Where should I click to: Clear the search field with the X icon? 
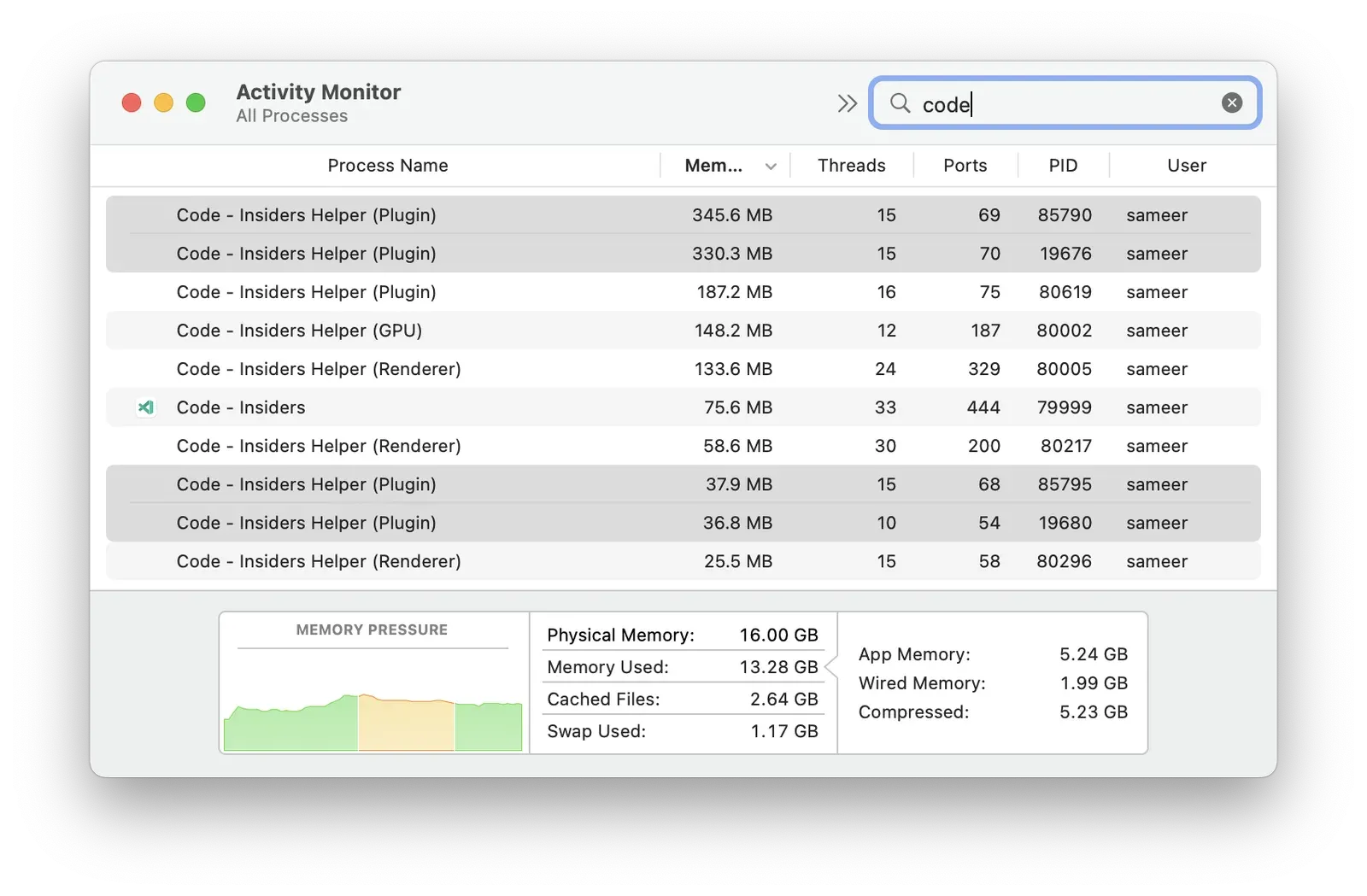coord(1231,103)
